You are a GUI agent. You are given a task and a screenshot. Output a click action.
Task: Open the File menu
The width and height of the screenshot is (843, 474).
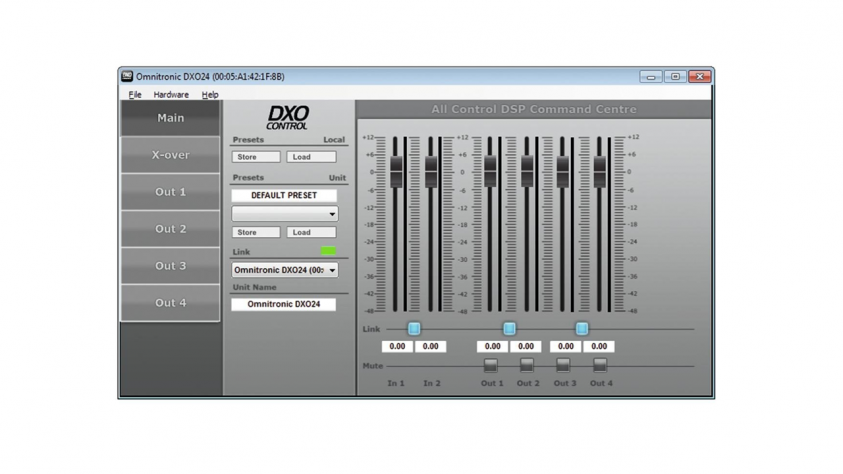(x=135, y=95)
